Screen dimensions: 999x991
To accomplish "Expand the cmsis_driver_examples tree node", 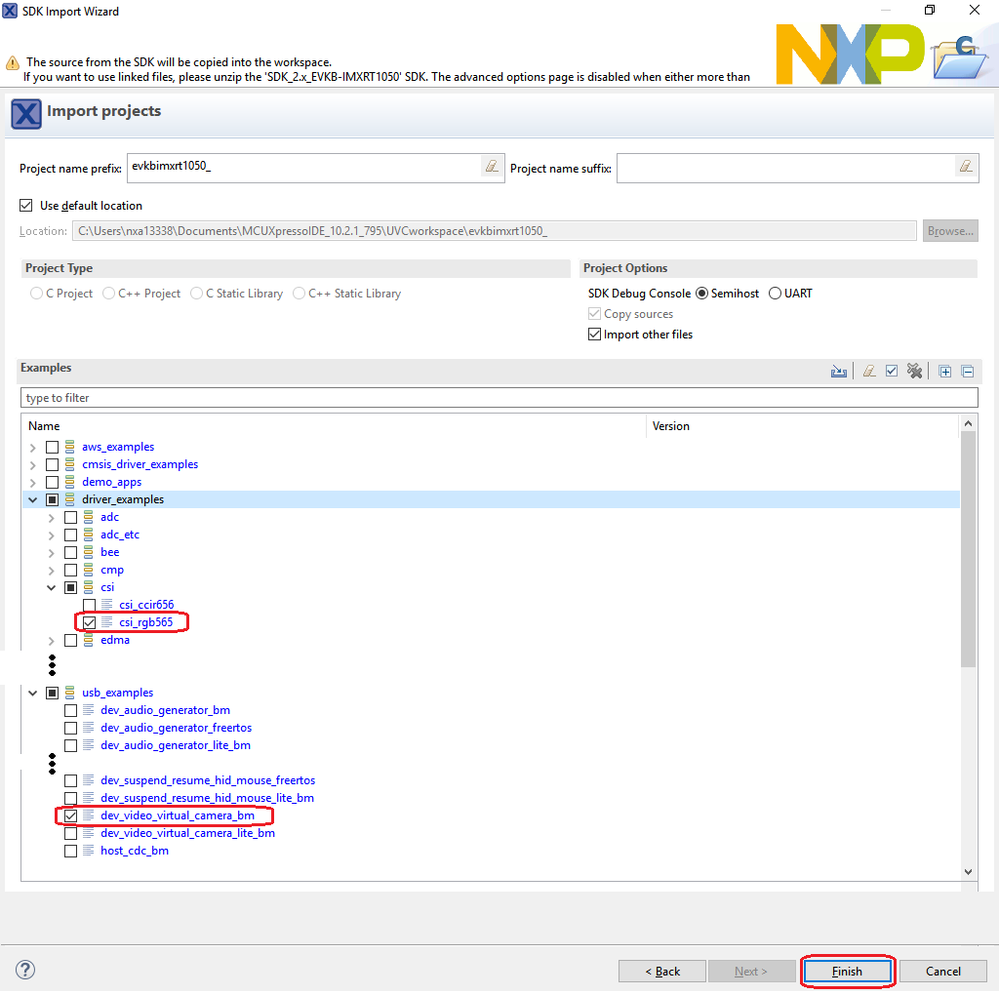I will 33,465.
